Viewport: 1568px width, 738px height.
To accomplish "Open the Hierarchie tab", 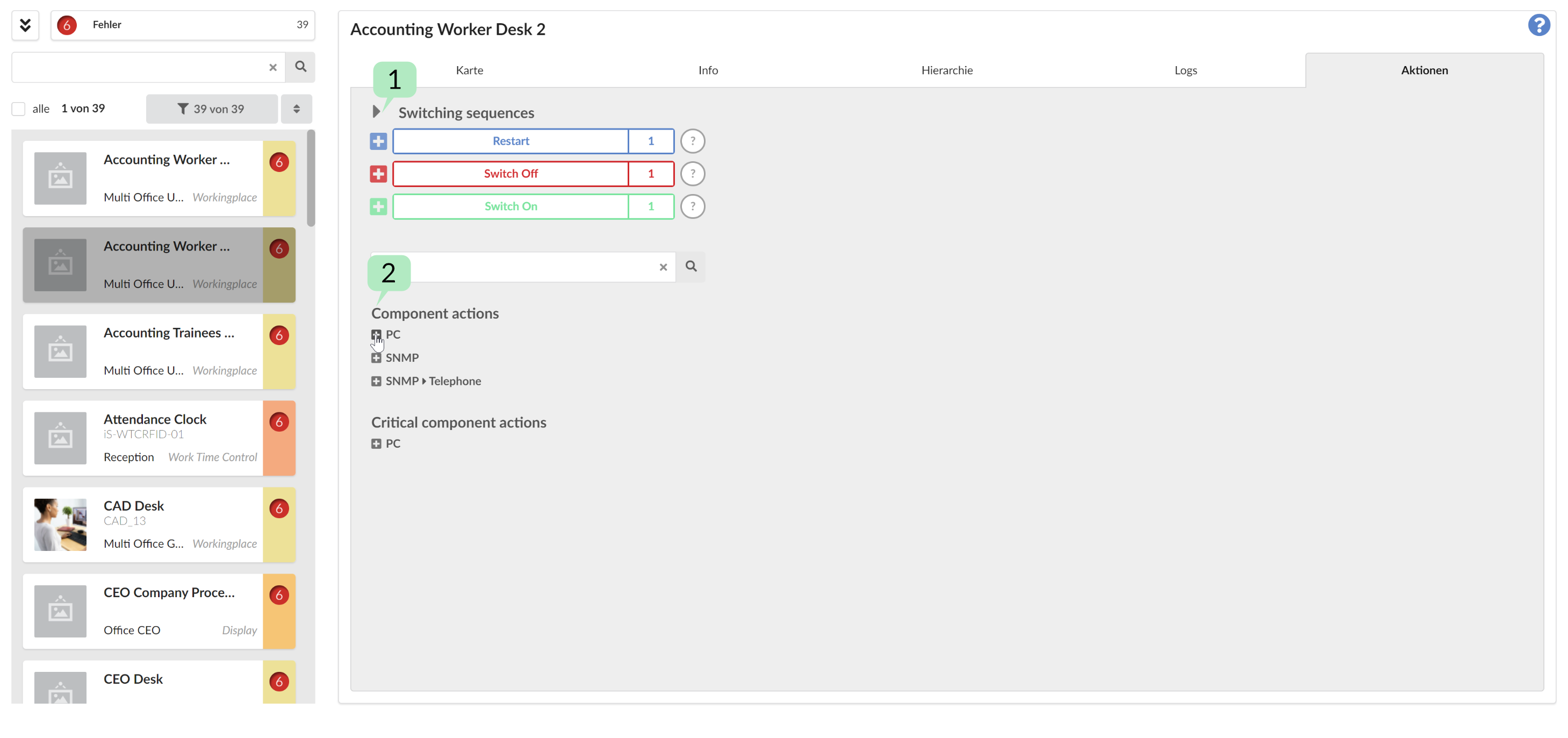I will coord(946,69).
